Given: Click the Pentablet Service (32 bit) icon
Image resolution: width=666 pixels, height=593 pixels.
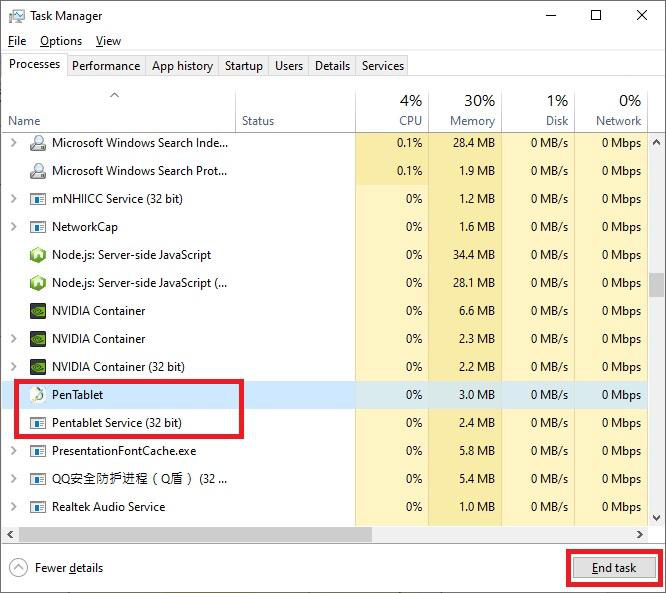Looking at the screenshot, I should 38,423.
